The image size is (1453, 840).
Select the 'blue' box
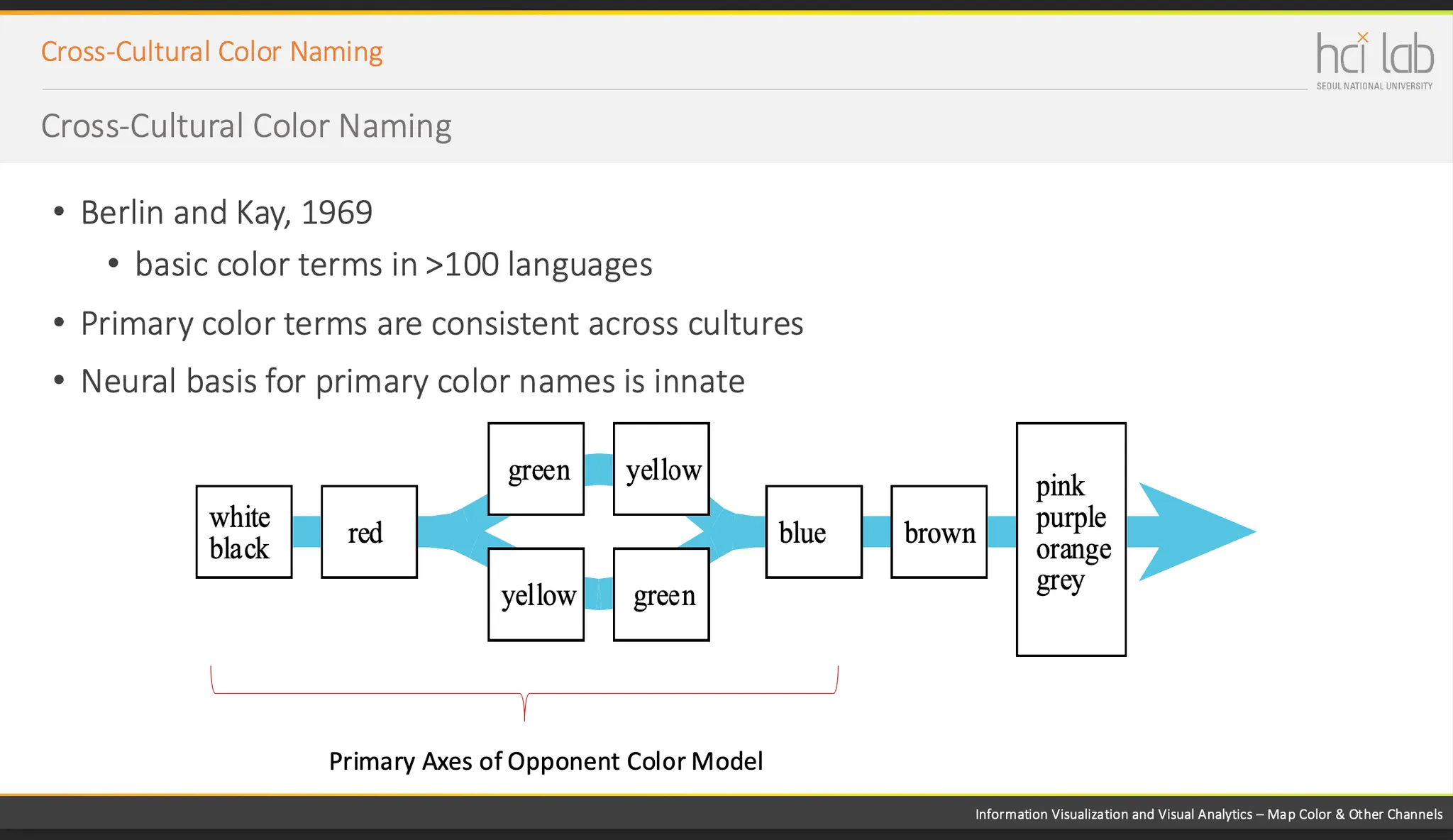click(814, 532)
